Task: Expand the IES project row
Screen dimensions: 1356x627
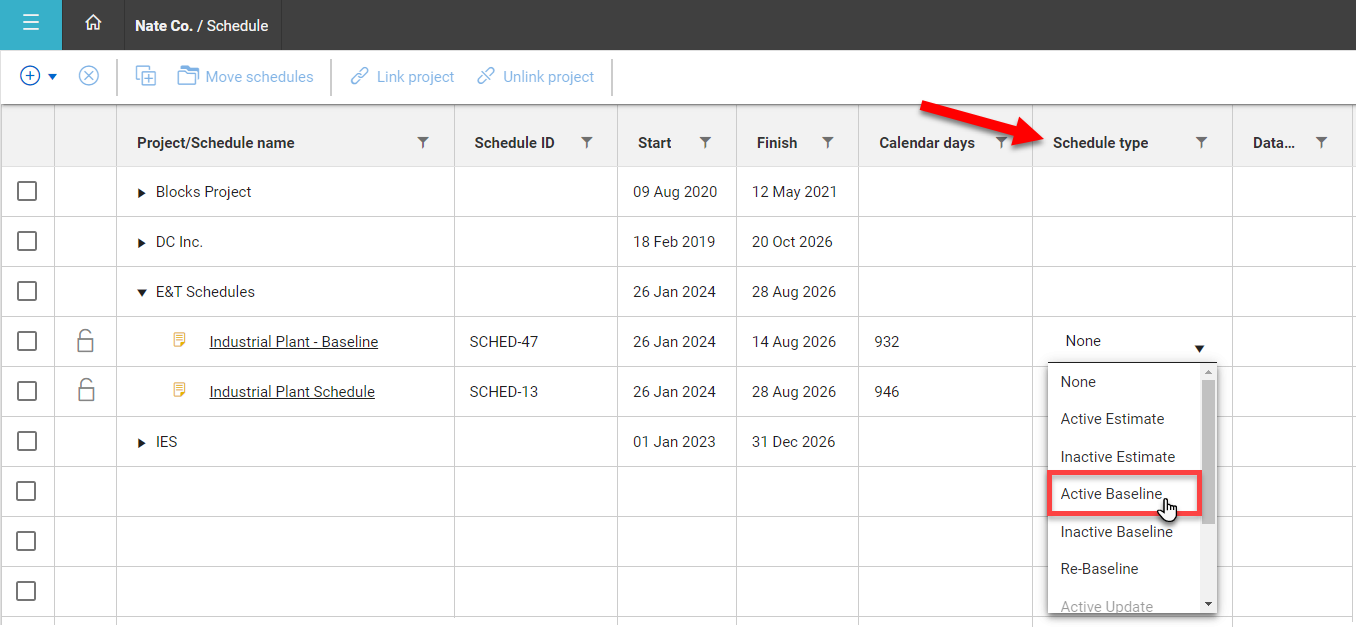Action: [x=140, y=441]
